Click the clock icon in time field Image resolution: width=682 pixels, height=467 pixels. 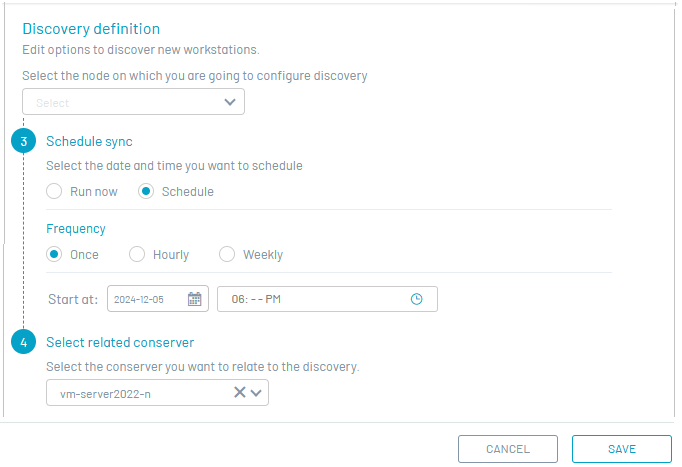(x=417, y=299)
